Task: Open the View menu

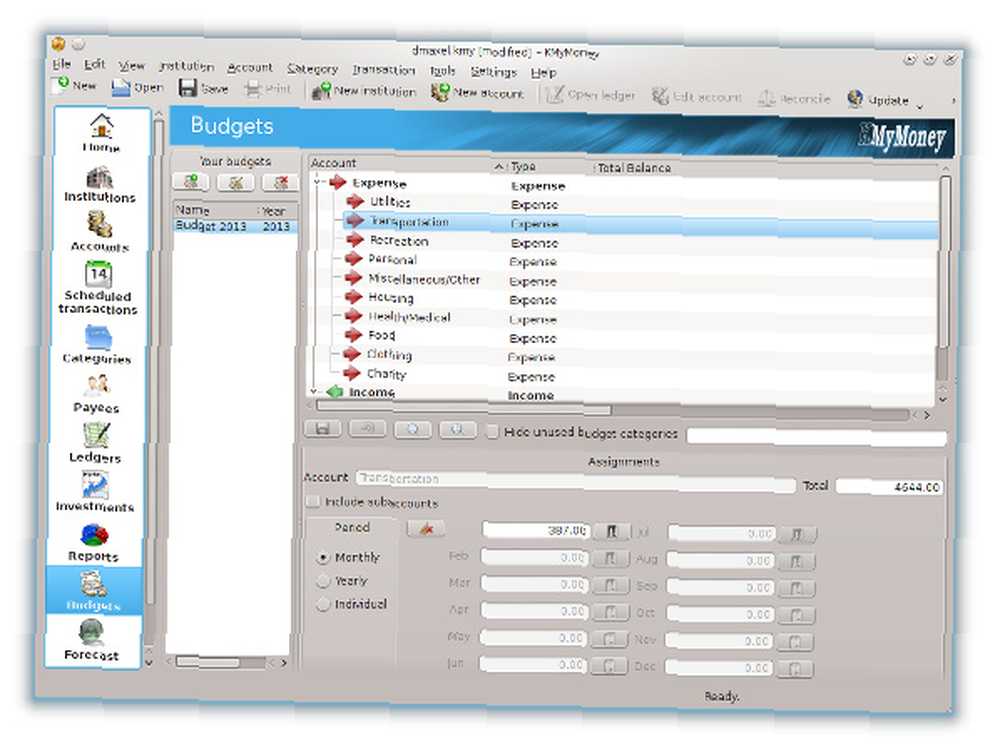Action: tap(131, 66)
